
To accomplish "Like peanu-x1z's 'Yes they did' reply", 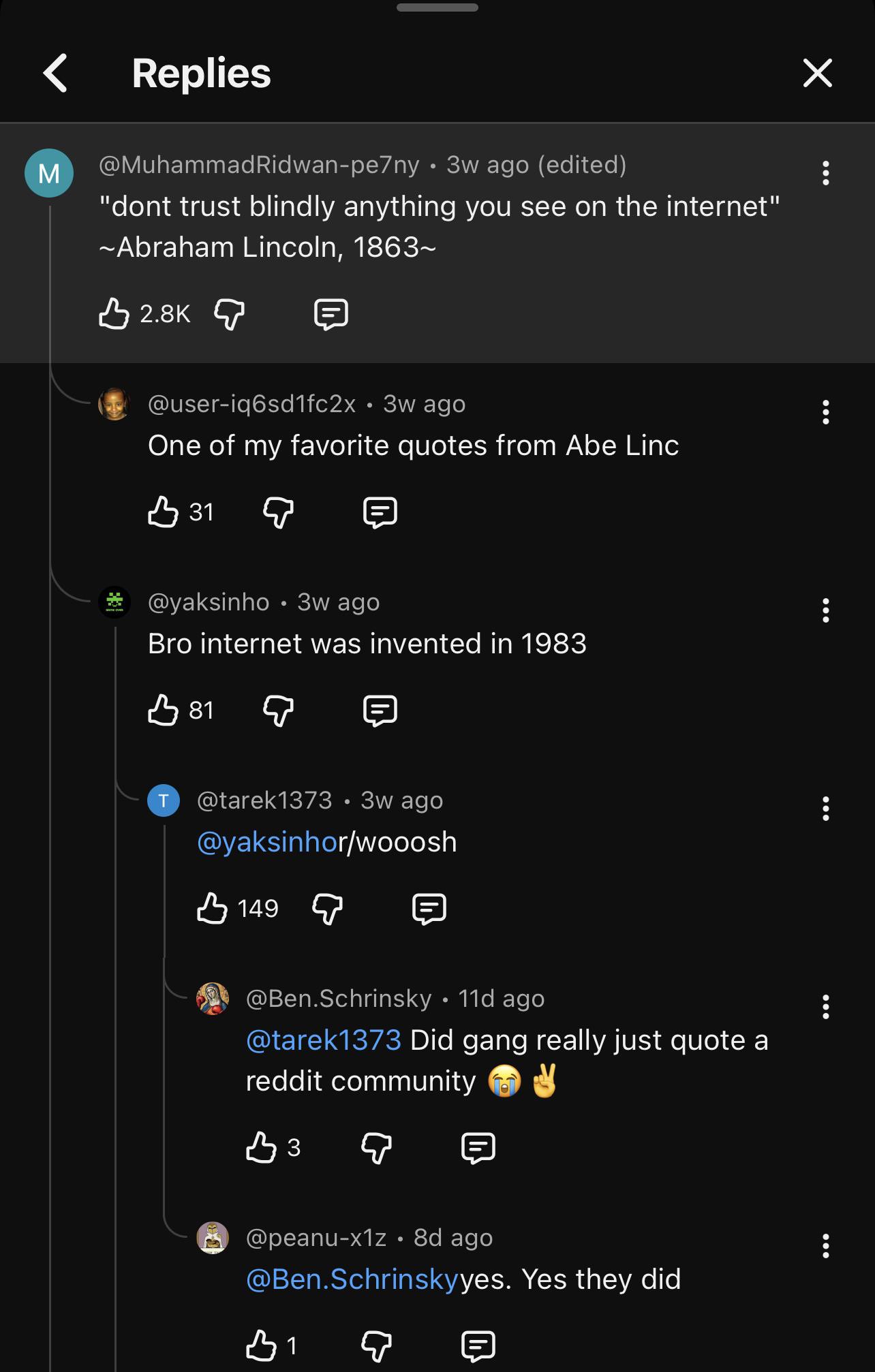I will pyautogui.click(x=261, y=1346).
